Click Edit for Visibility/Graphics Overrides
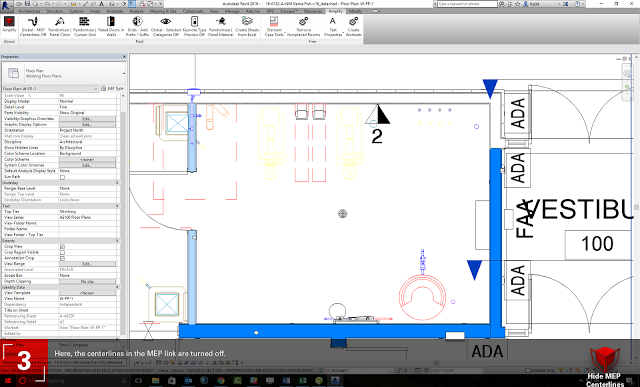The image size is (640, 387). coord(87,118)
